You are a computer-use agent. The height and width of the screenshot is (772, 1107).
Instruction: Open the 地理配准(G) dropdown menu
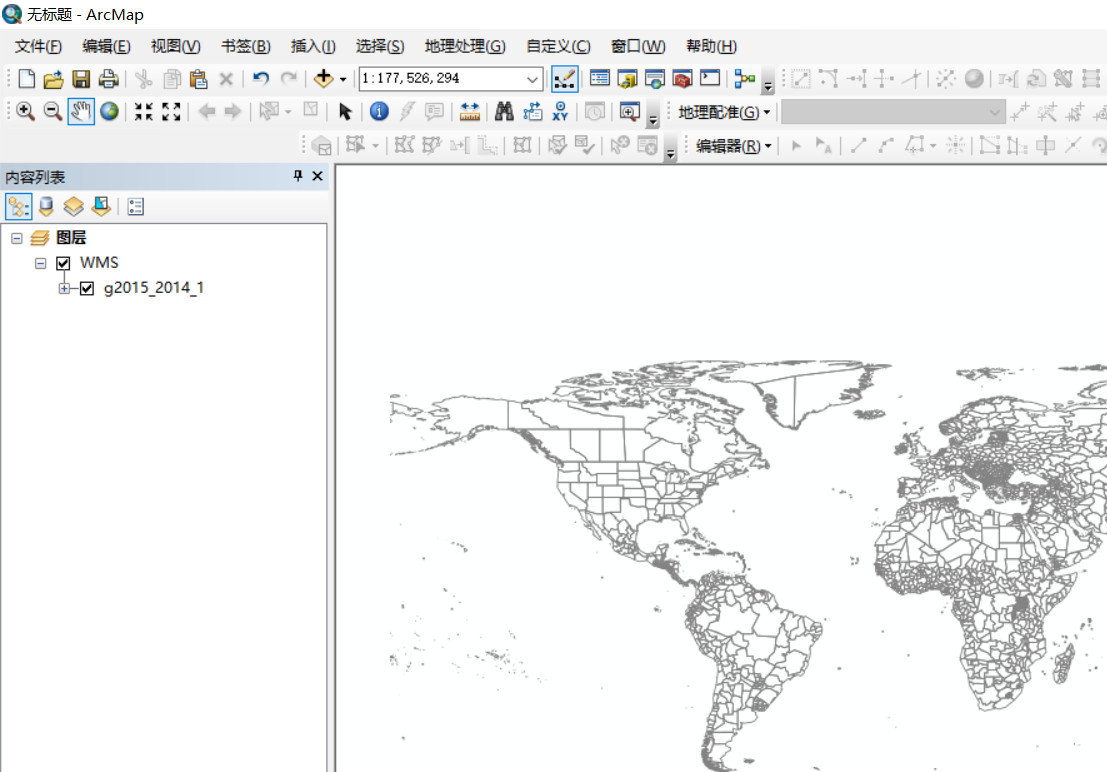tap(724, 112)
